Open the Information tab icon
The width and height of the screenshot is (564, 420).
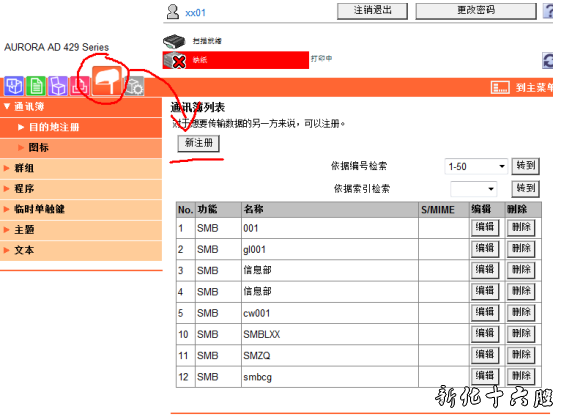point(14,86)
